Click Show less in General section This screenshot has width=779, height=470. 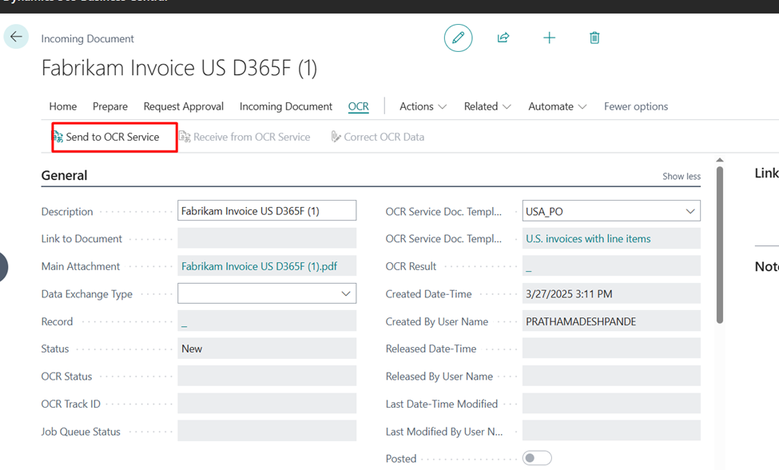coord(681,176)
